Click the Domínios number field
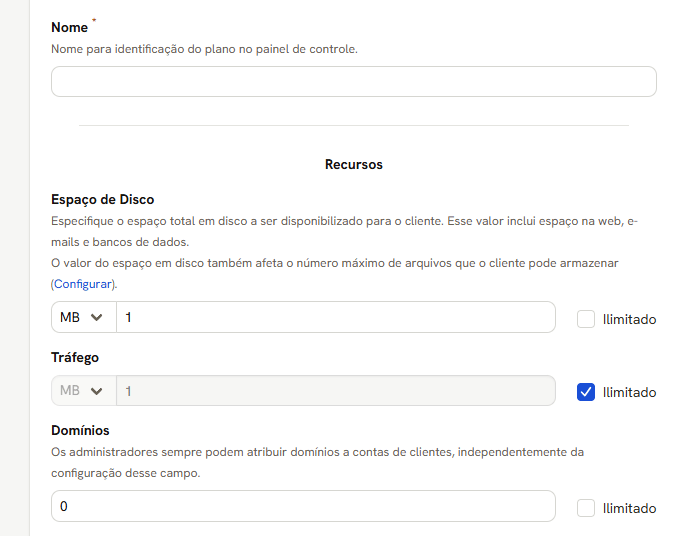Screen dimensions: 679x536 pos(303,506)
